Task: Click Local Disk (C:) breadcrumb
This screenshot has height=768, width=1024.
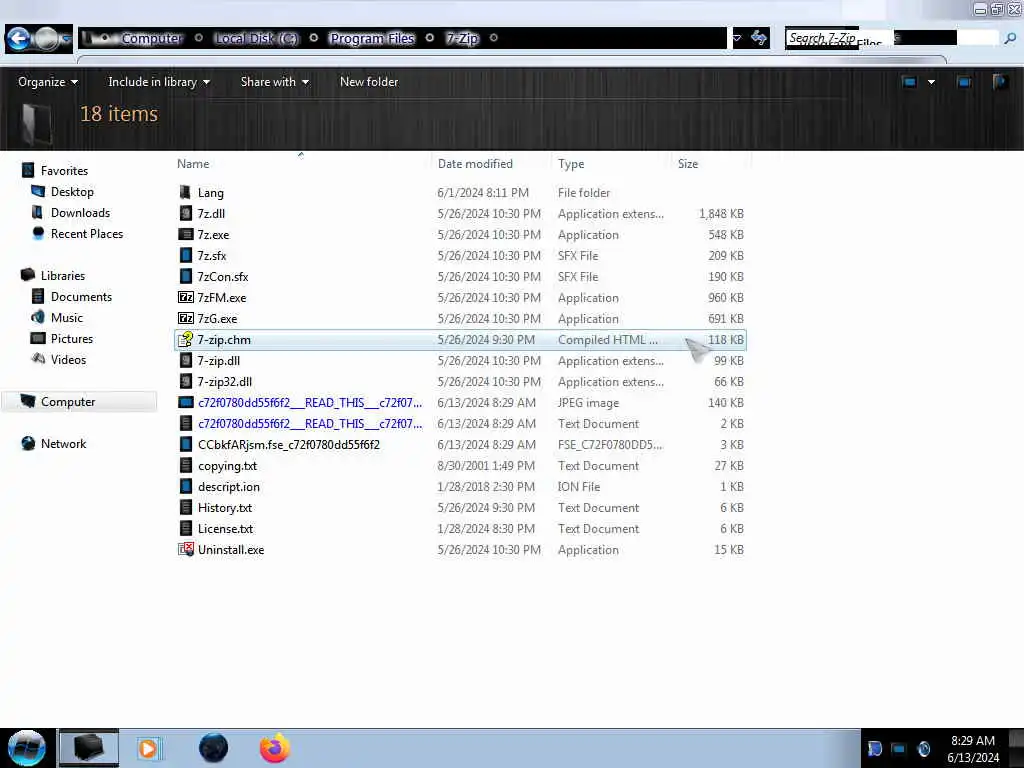Action: (257, 38)
